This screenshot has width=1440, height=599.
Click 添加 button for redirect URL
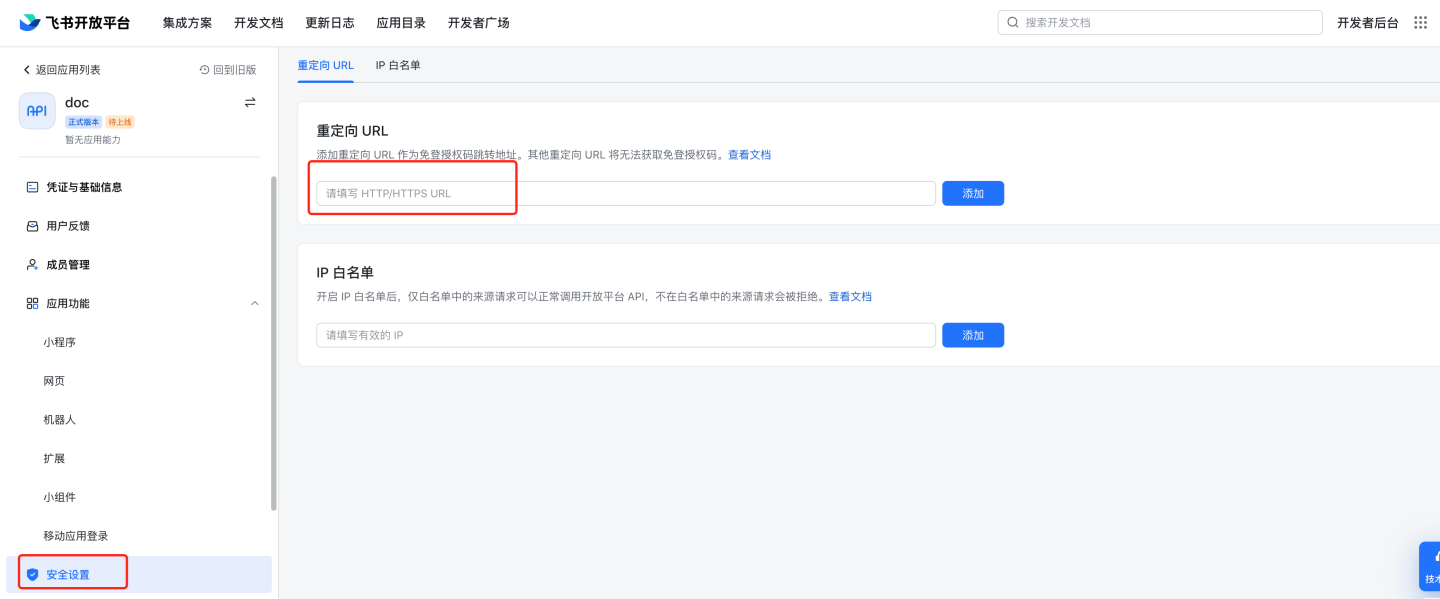972,193
